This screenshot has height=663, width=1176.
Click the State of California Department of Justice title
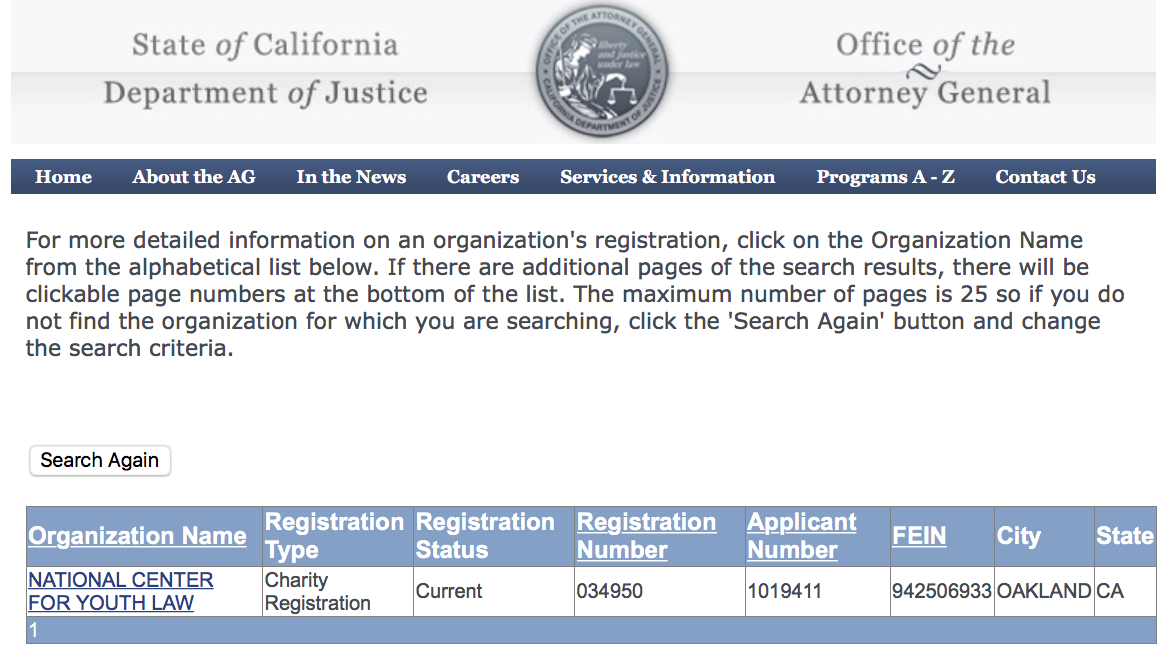(265, 69)
